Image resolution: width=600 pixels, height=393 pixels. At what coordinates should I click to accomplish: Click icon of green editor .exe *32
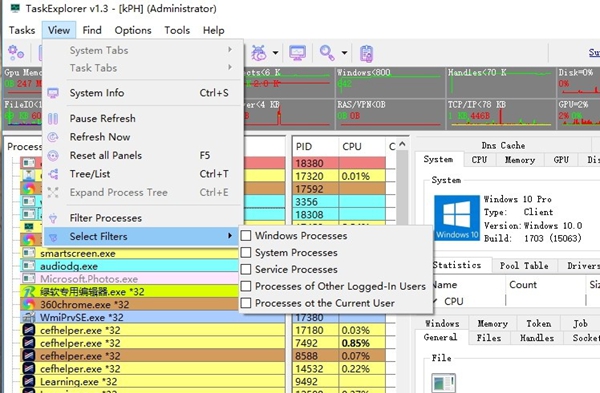pos(29,292)
